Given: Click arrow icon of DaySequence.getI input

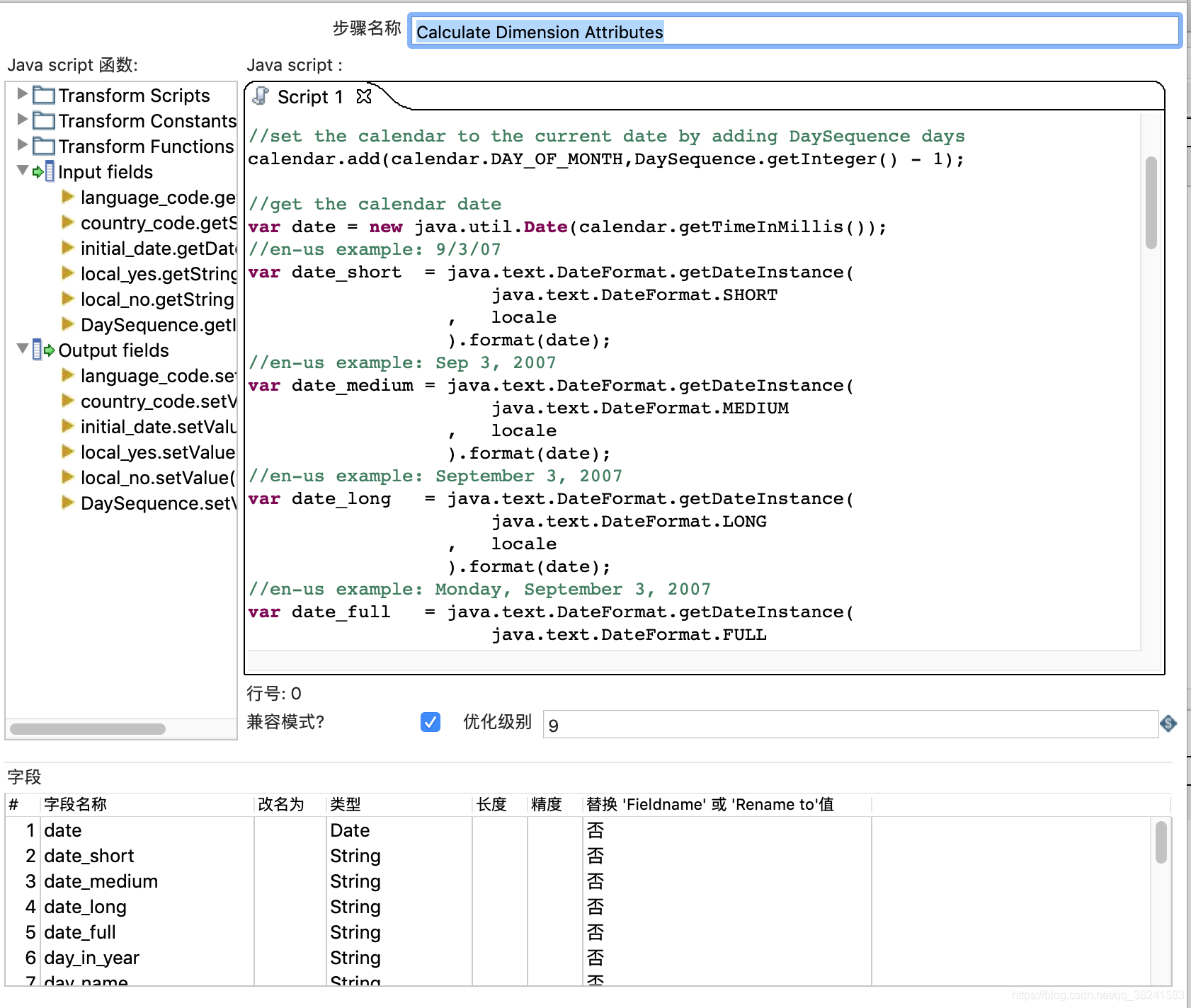Looking at the screenshot, I should click(x=68, y=323).
